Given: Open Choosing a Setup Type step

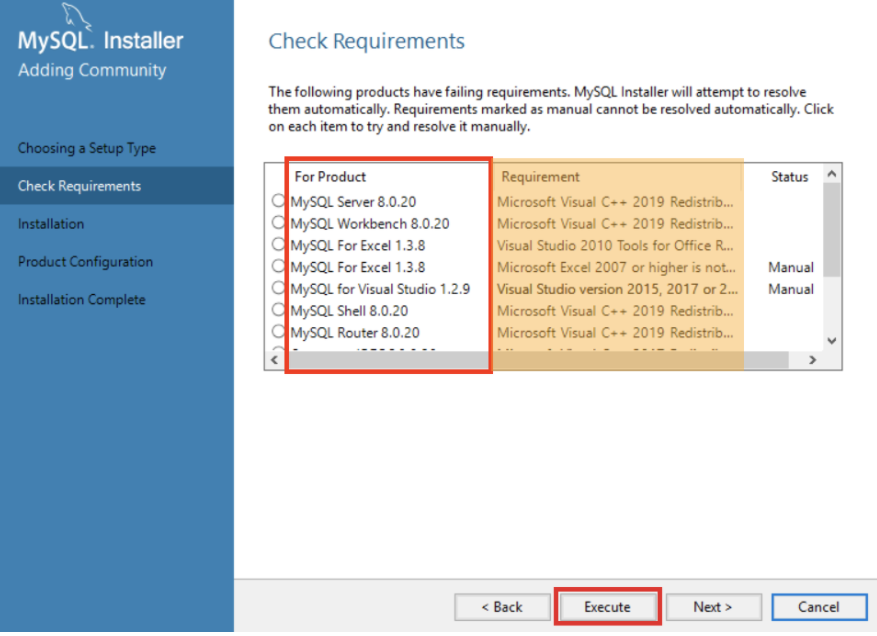Looking at the screenshot, I should [87, 148].
